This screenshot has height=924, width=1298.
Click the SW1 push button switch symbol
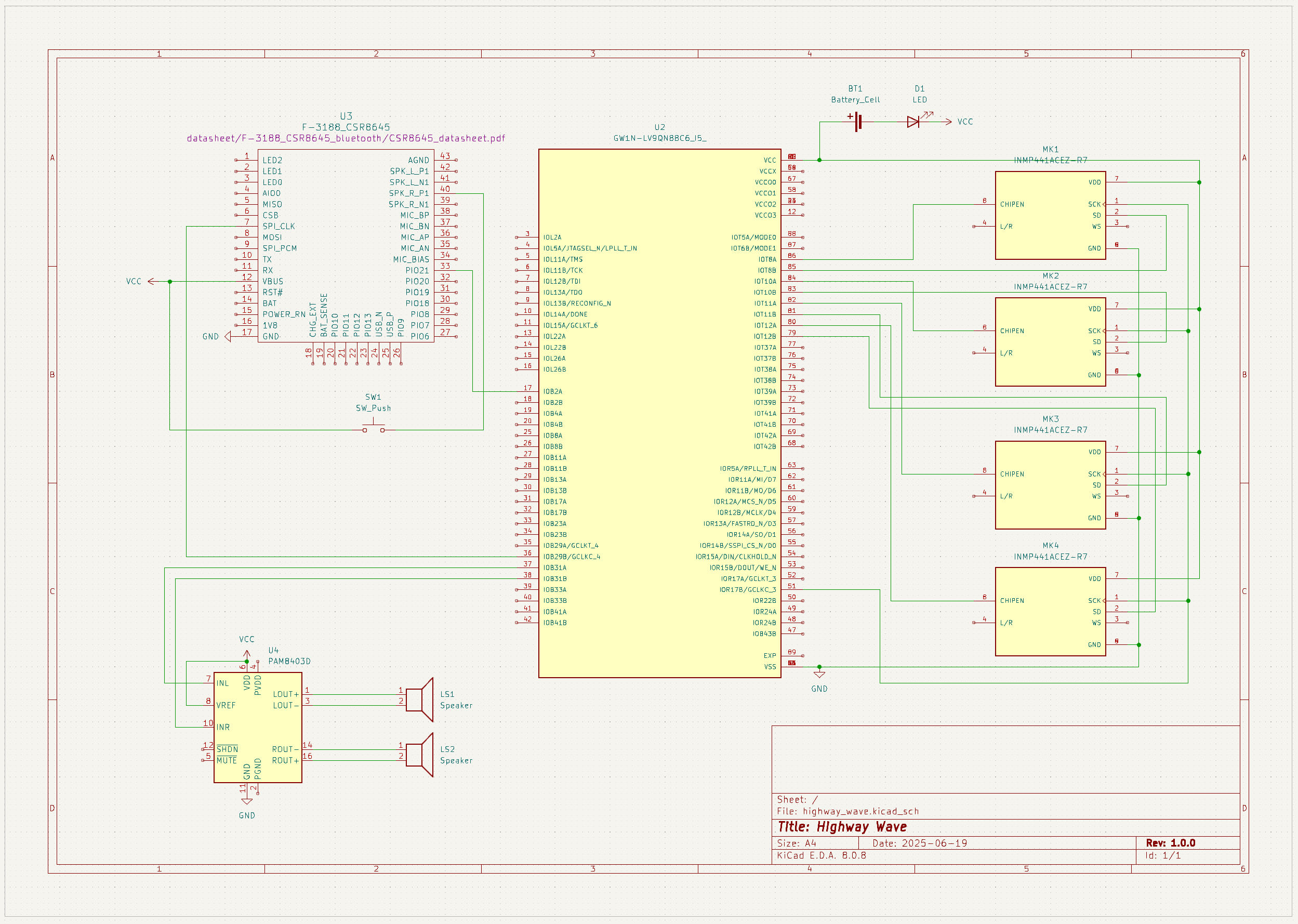coord(374,427)
